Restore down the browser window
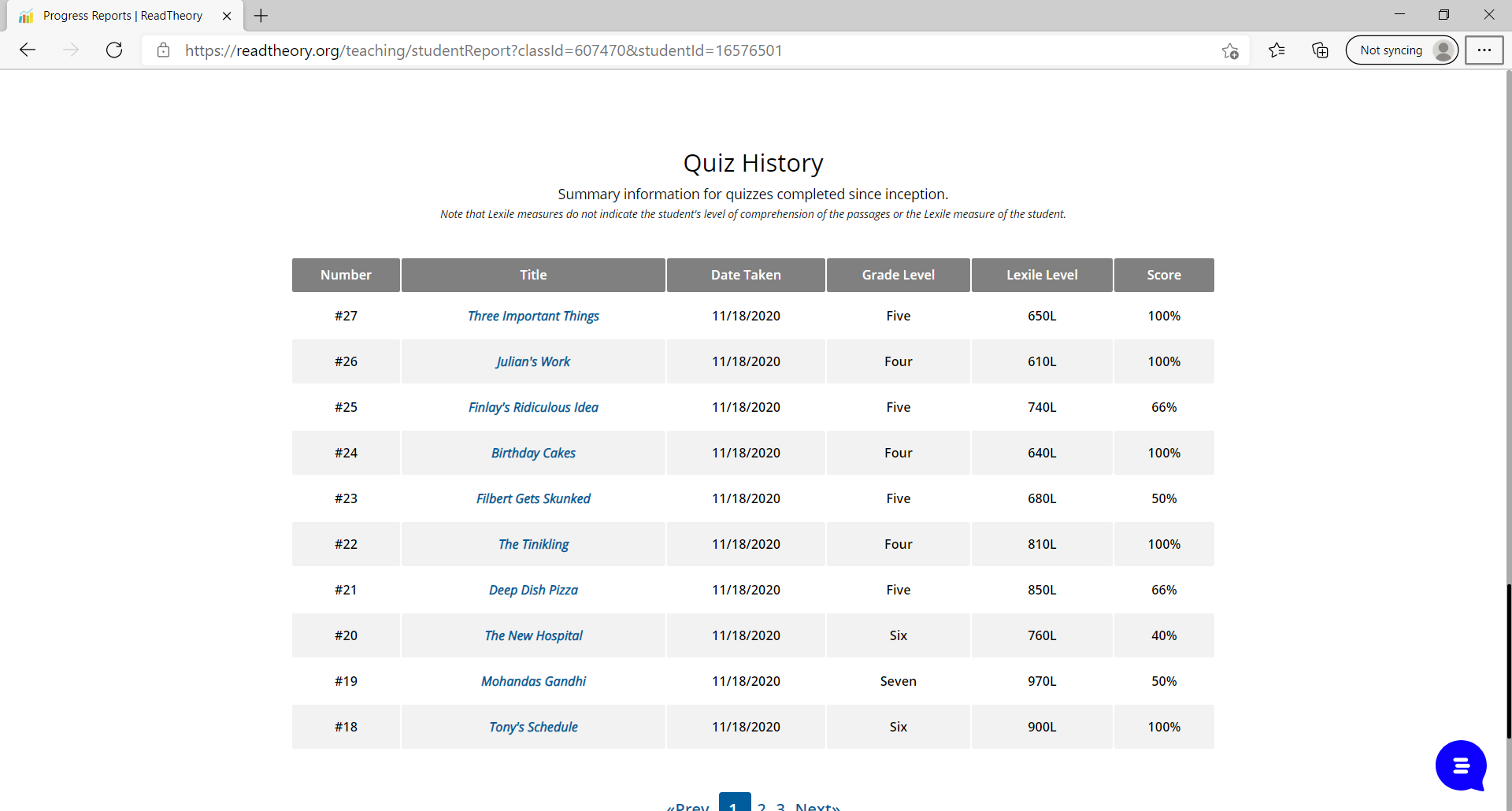Viewport: 1512px width, 811px height. (1443, 15)
